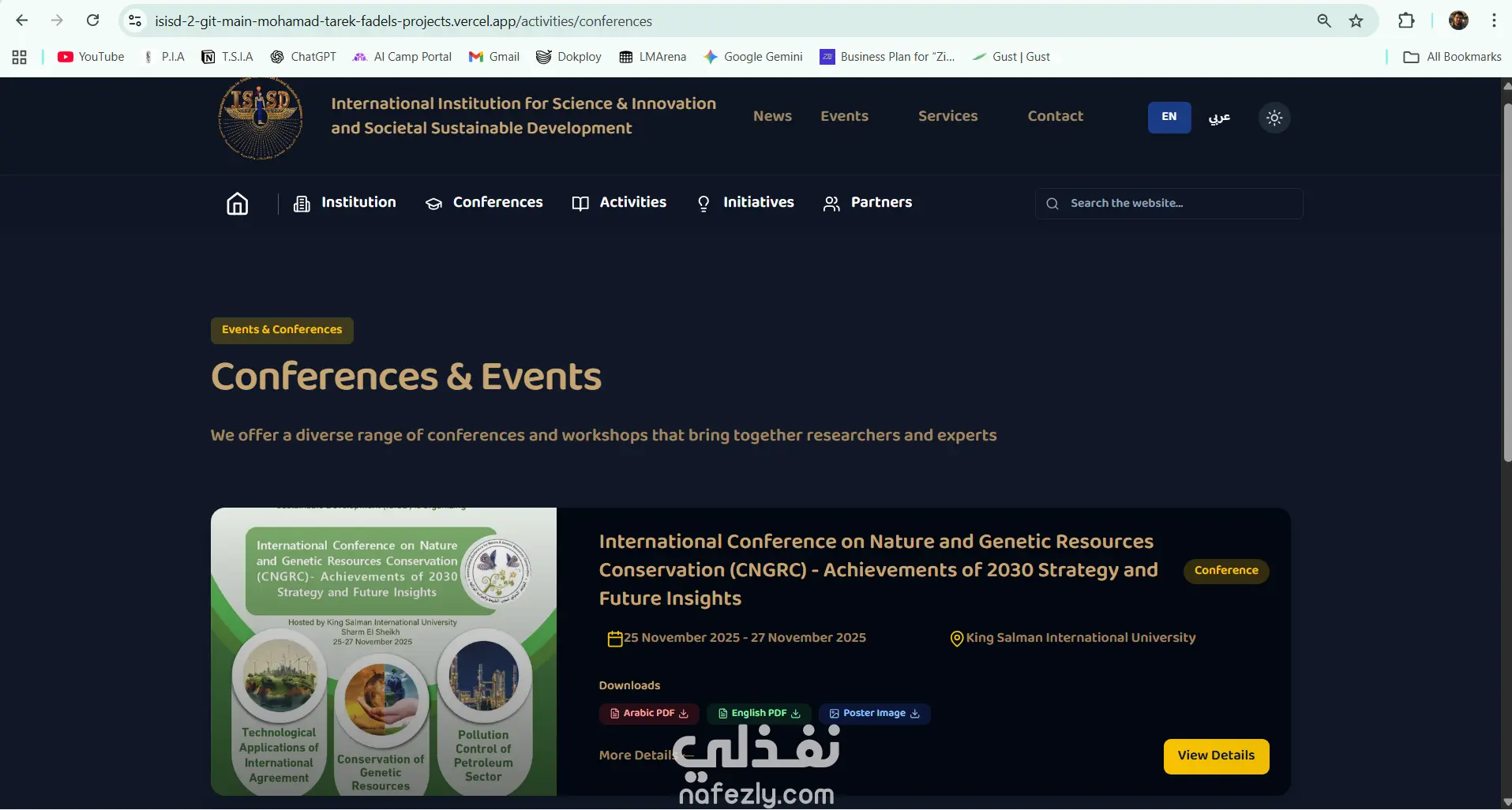Open the Activities navigation menu
This screenshot has height=810, width=1512.
(x=619, y=203)
